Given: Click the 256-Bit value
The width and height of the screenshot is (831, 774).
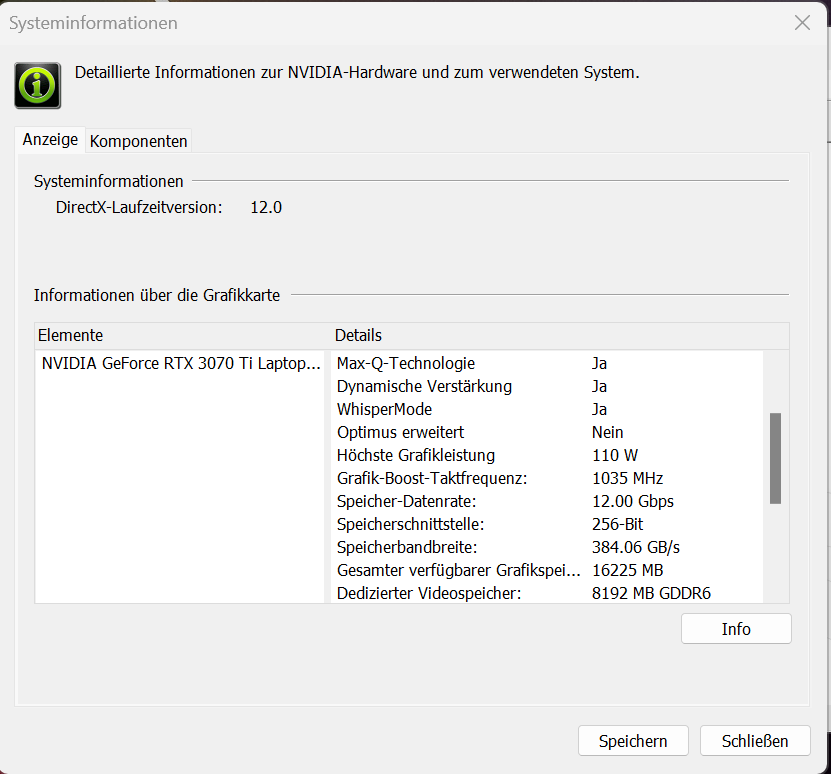Looking at the screenshot, I should 617,524.
